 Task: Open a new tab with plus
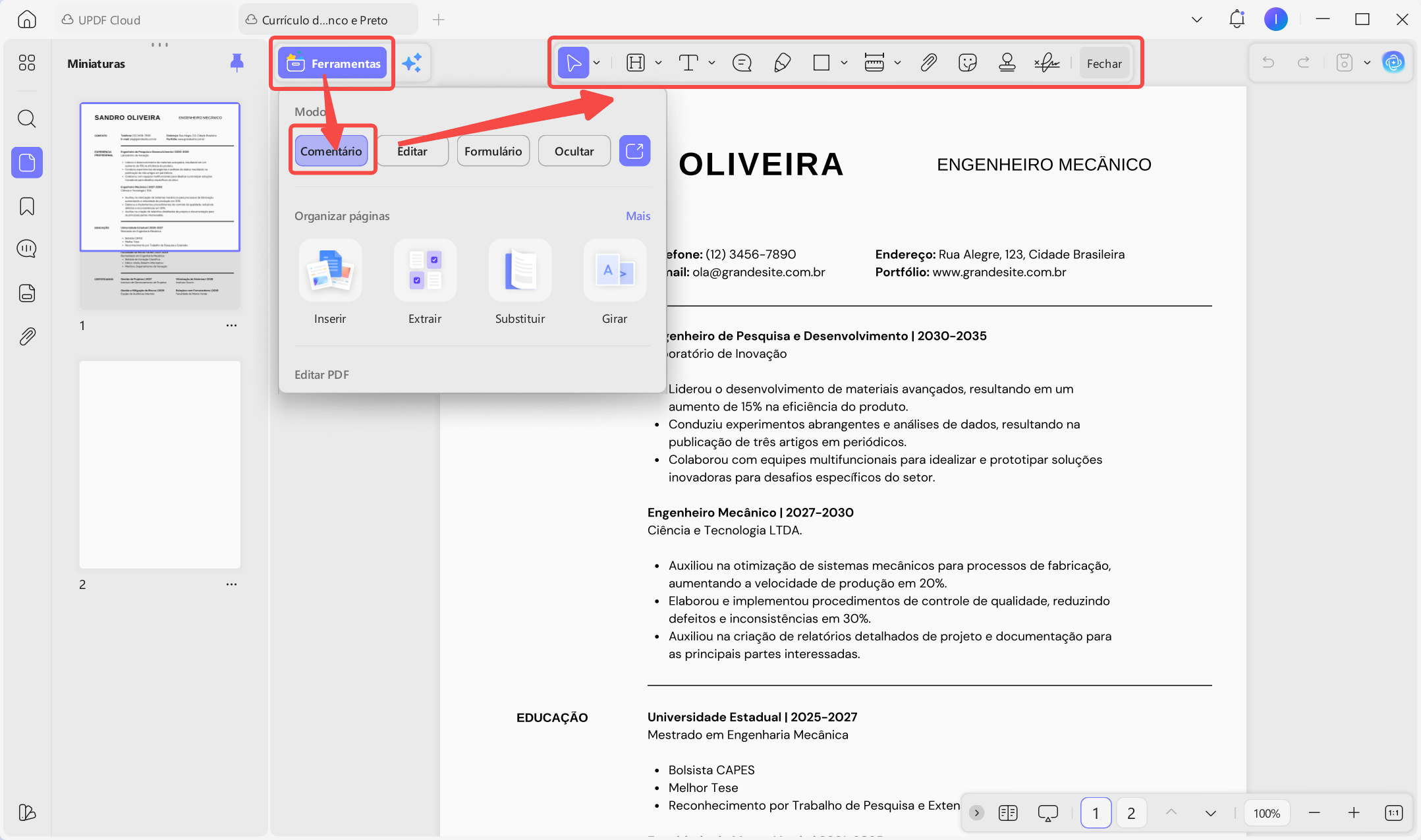(438, 20)
